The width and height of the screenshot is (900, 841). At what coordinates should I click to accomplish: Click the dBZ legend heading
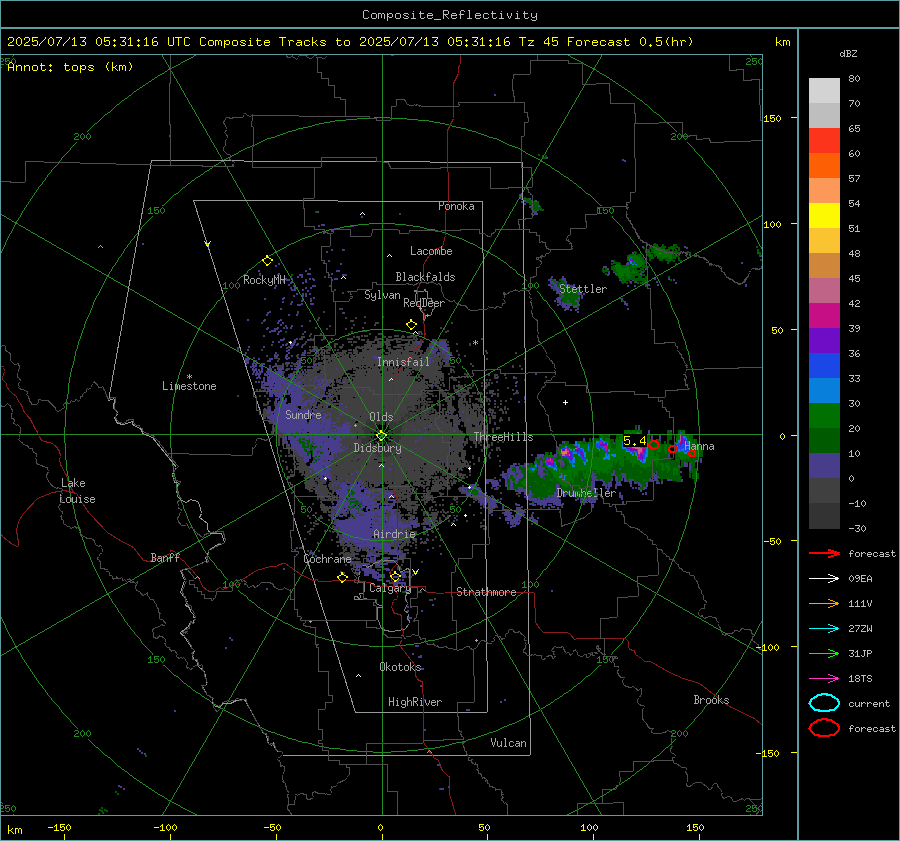[848, 53]
